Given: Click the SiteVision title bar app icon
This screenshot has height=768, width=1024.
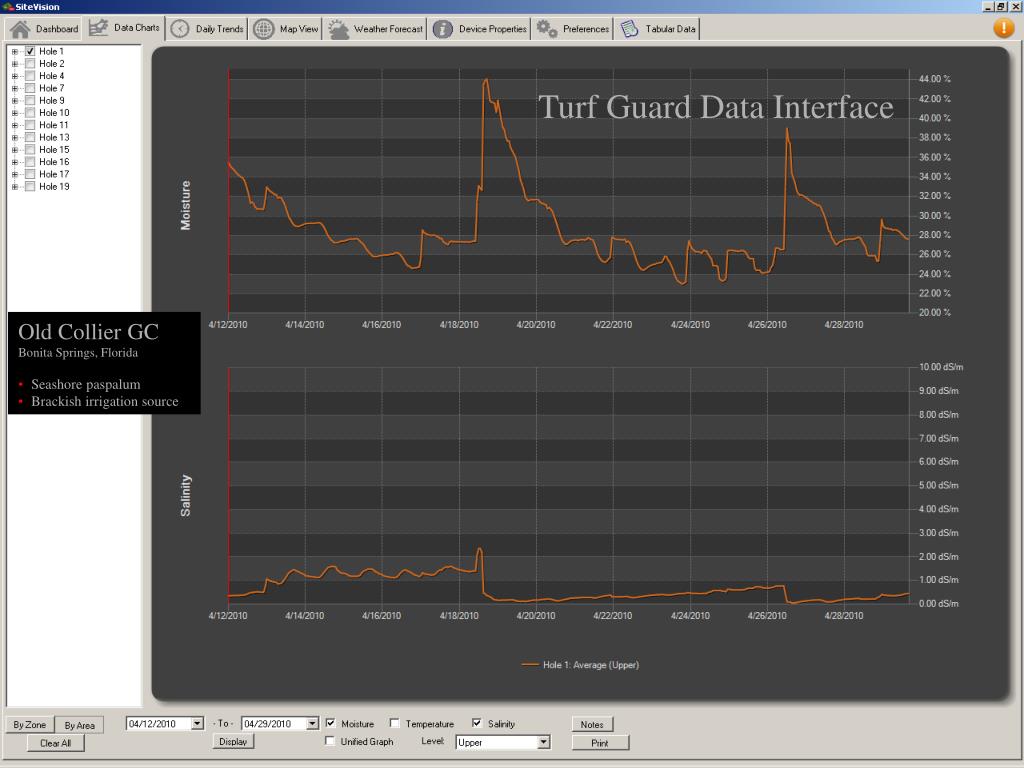Looking at the screenshot, I should pyautogui.click(x=7, y=7).
